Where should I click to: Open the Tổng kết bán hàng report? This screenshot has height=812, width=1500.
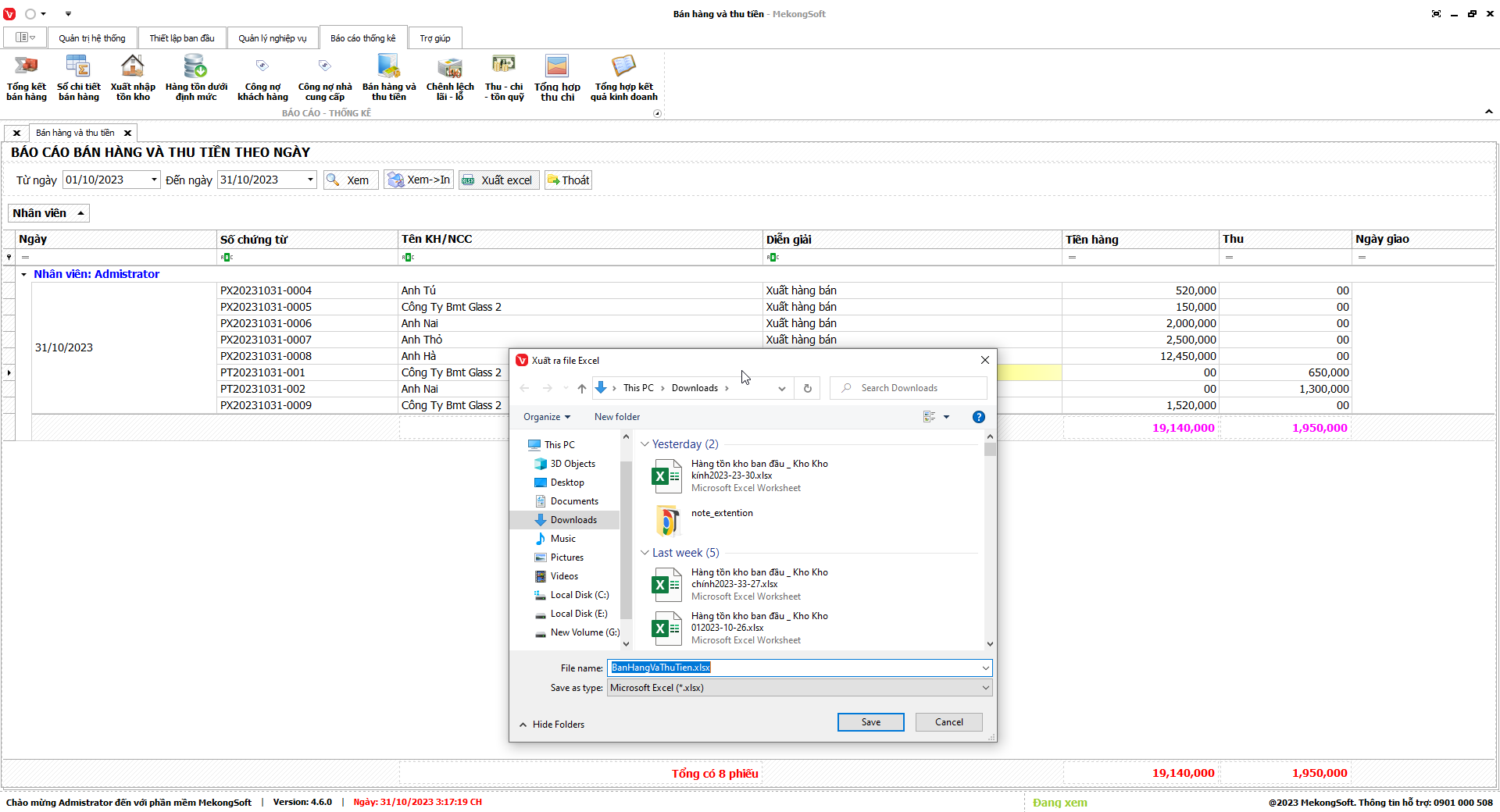[x=27, y=78]
